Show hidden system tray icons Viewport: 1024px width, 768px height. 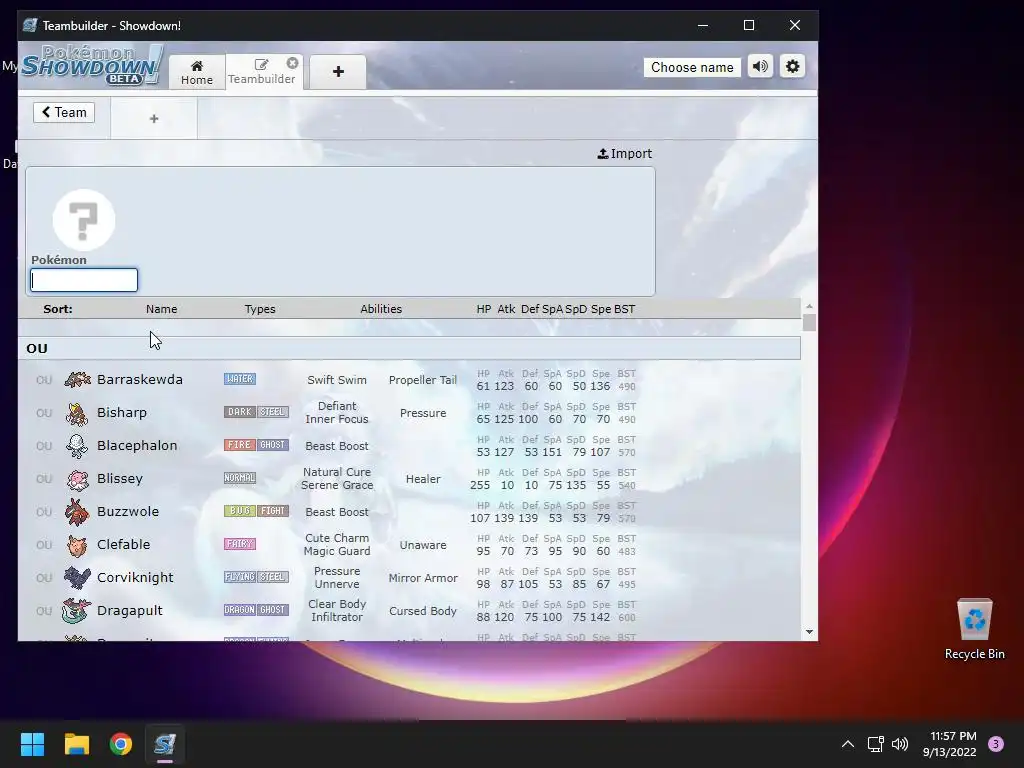click(848, 744)
